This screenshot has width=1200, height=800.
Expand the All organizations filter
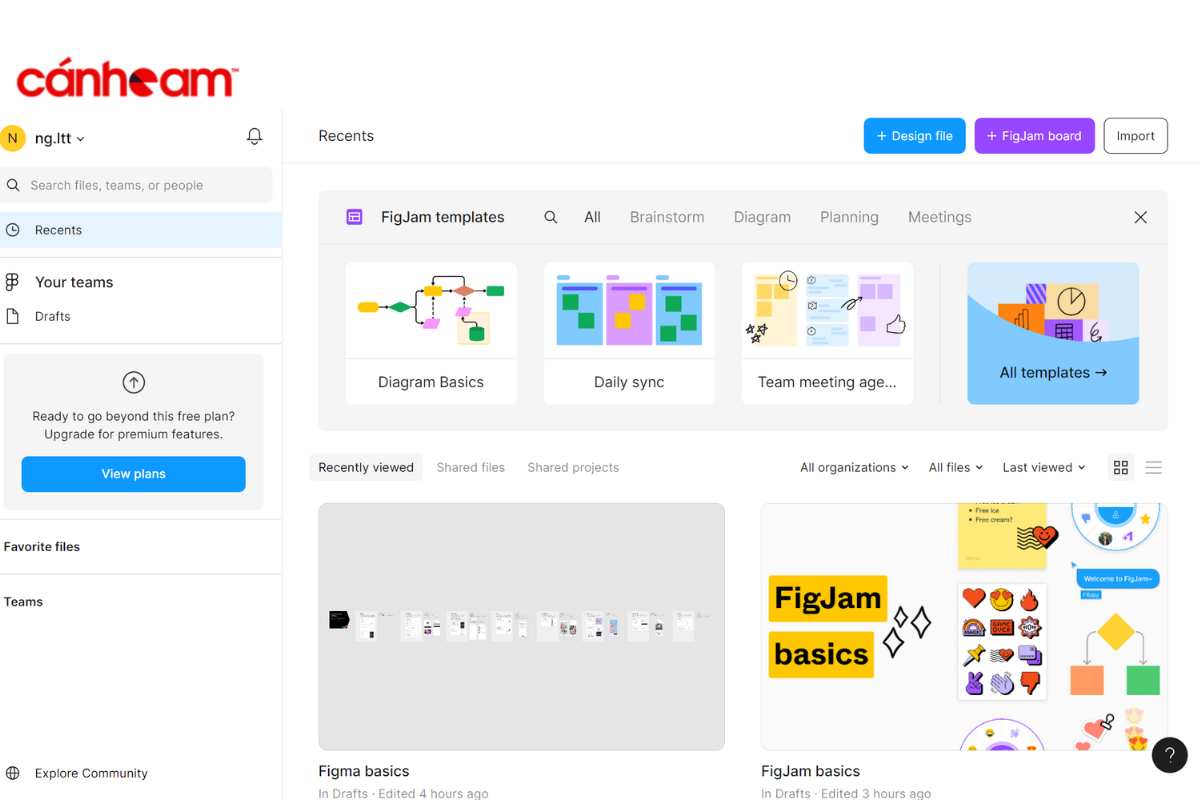coord(854,467)
